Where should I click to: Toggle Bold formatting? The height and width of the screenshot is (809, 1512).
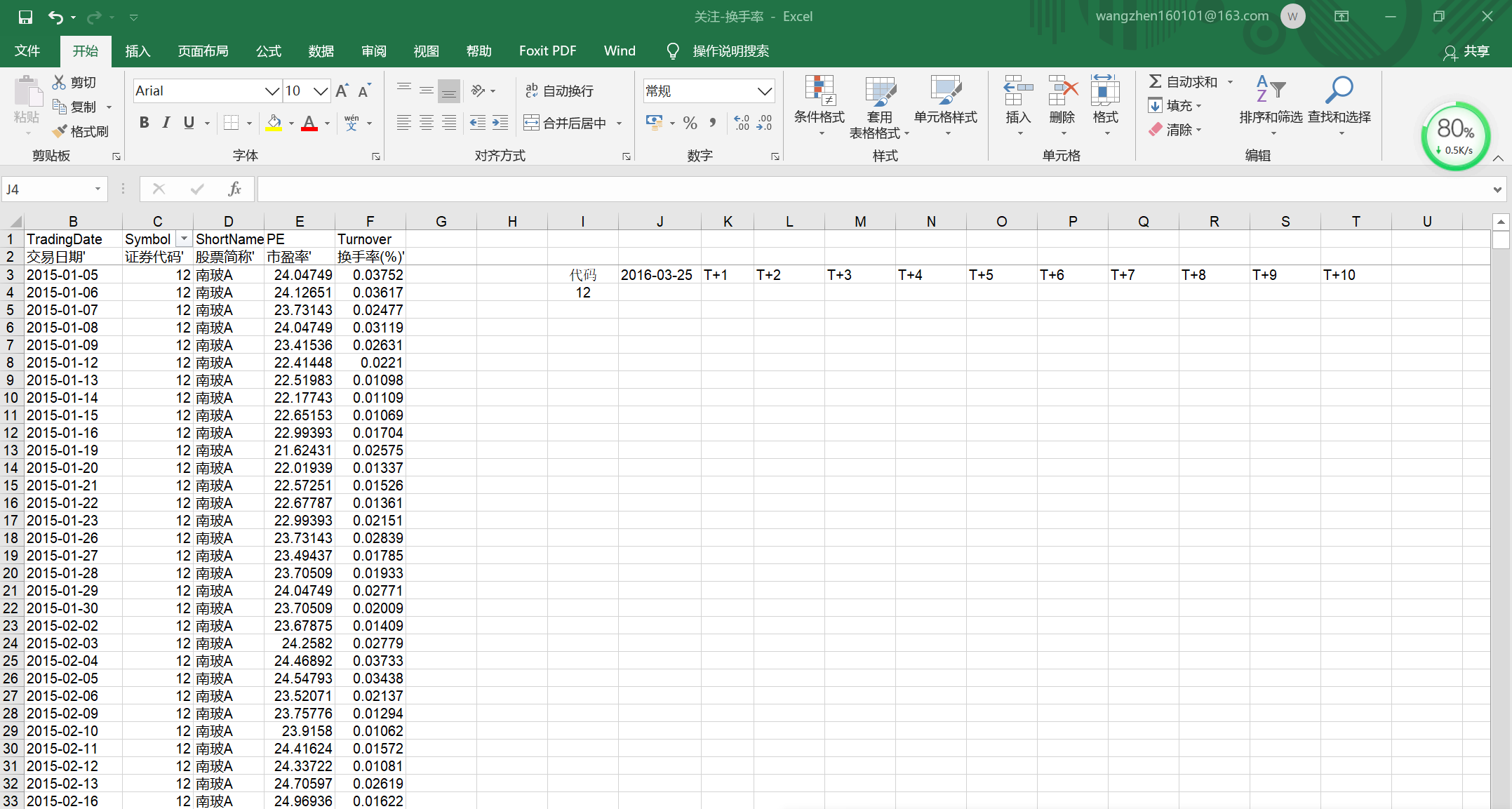144,123
